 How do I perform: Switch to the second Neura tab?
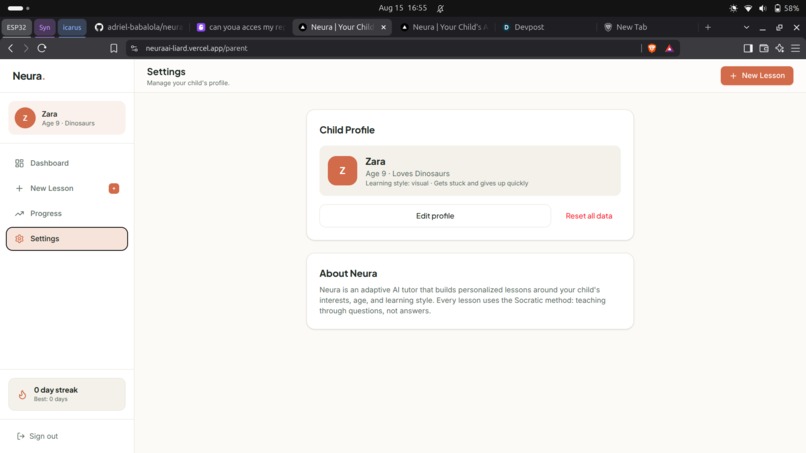444,27
